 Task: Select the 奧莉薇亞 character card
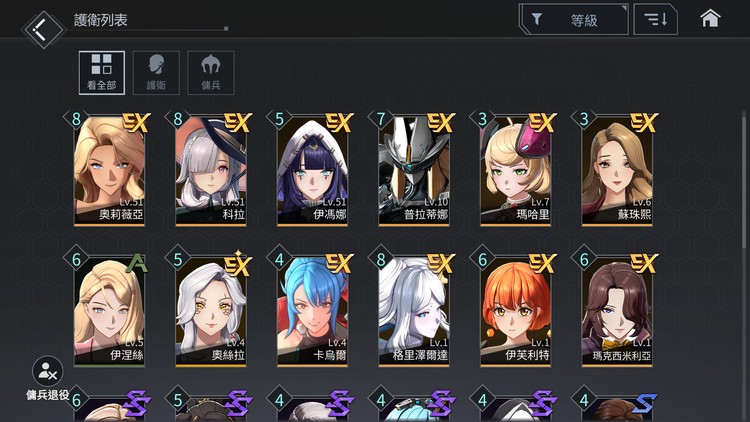(110, 171)
